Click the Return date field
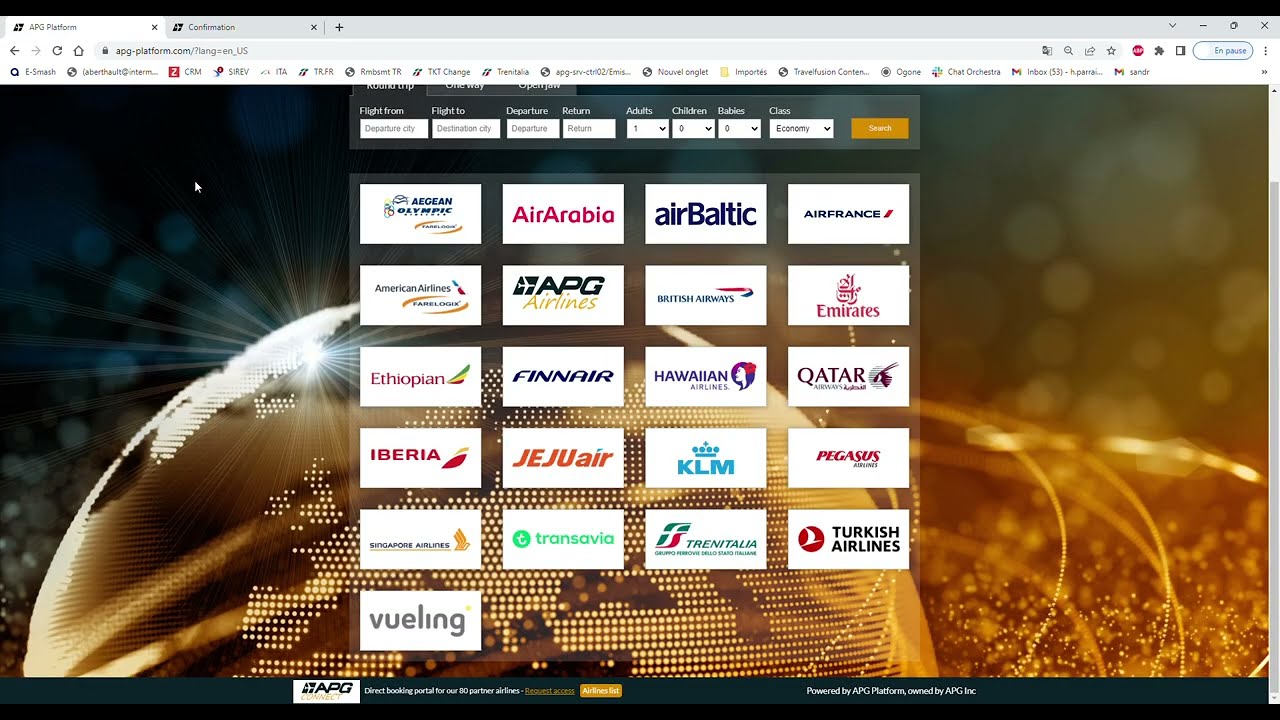1280x720 pixels. point(589,128)
